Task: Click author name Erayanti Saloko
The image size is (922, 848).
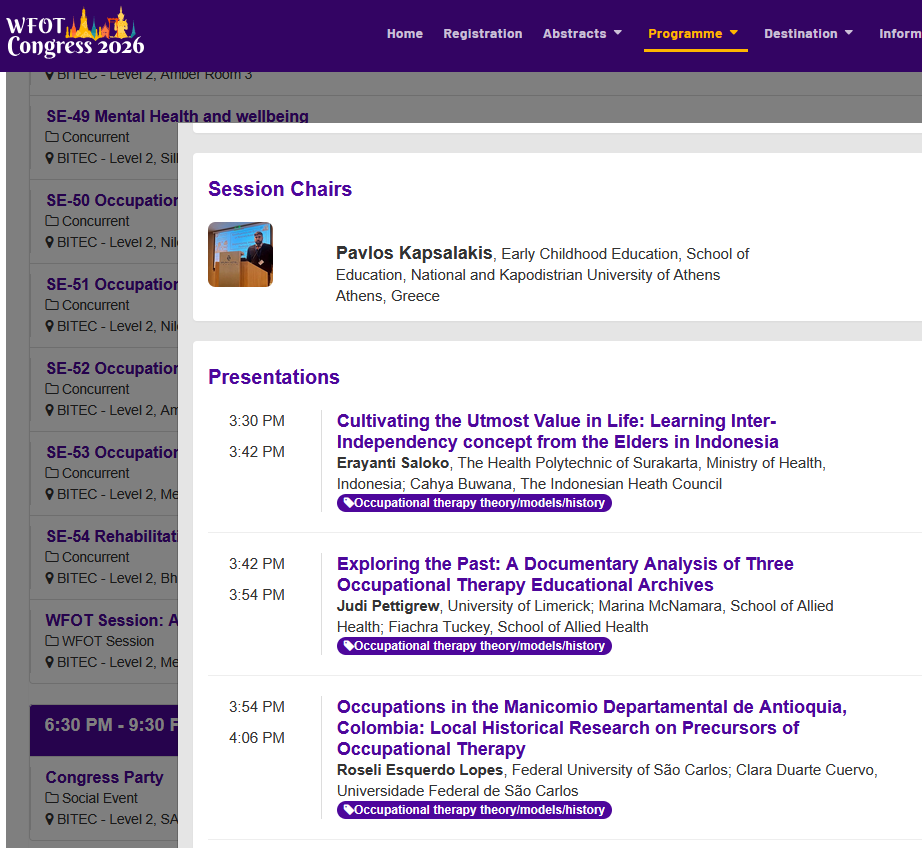Action: click(x=393, y=463)
